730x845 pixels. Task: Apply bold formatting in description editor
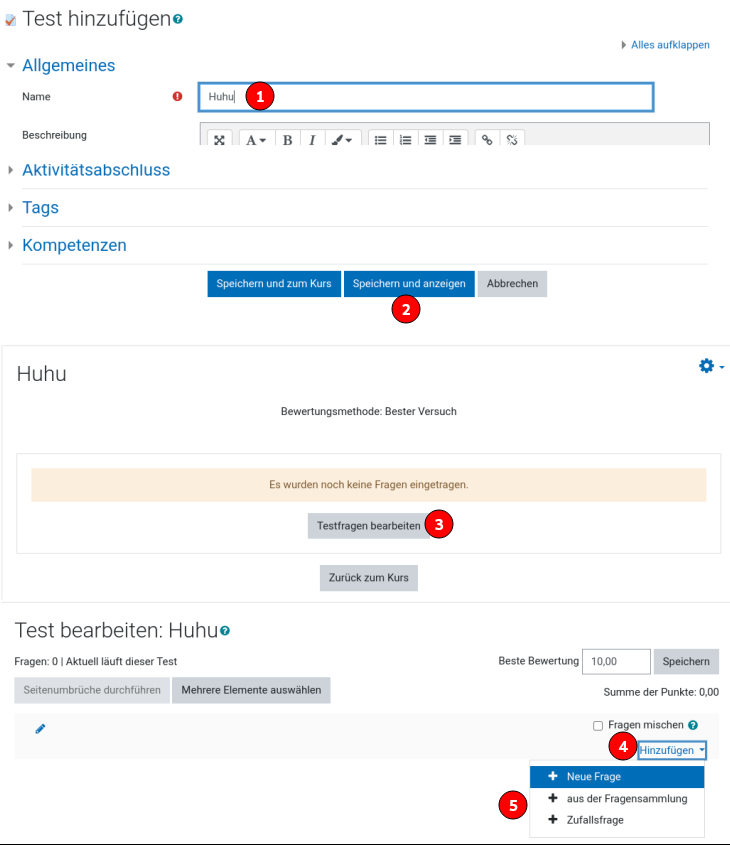click(x=287, y=140)
